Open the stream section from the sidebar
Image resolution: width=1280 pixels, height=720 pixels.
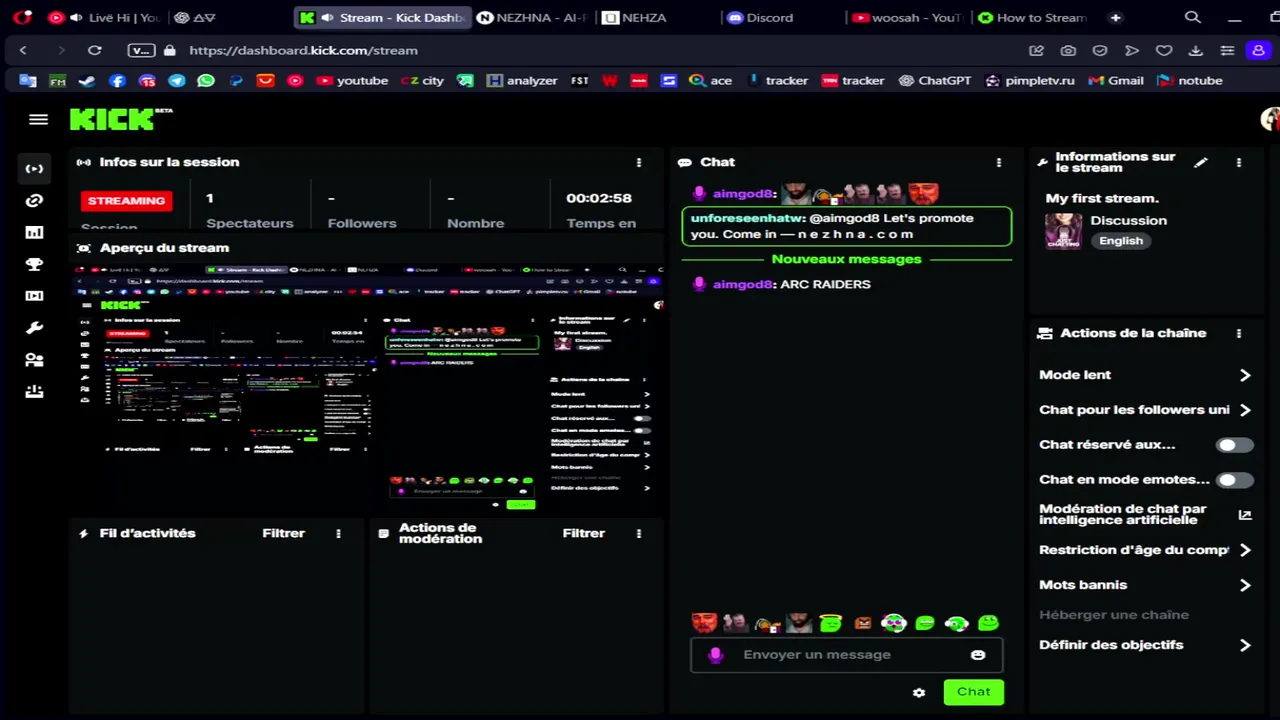tap(34, 168)
